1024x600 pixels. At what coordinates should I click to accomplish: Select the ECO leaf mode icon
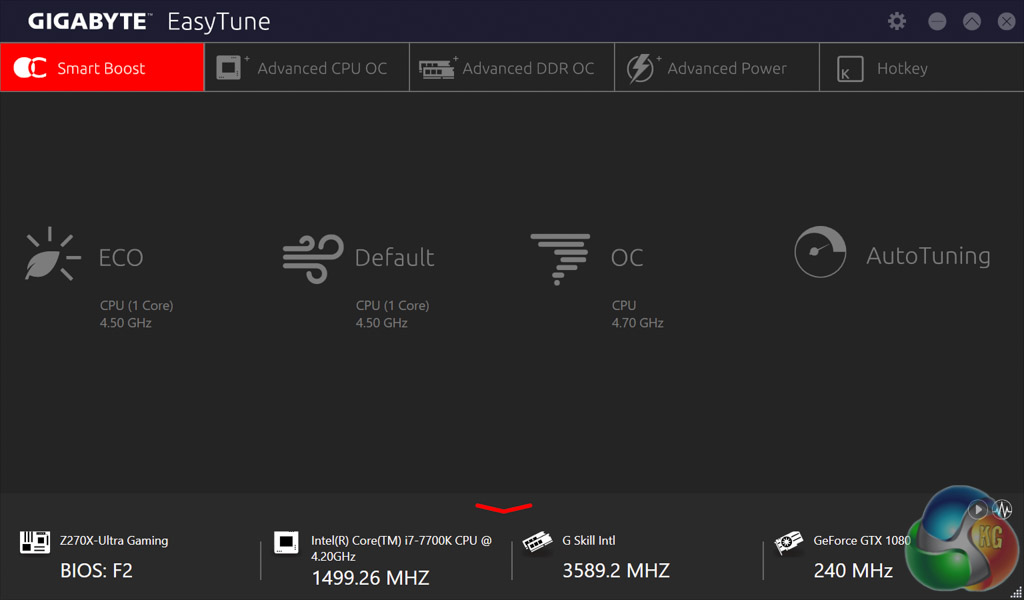(52, 254)
